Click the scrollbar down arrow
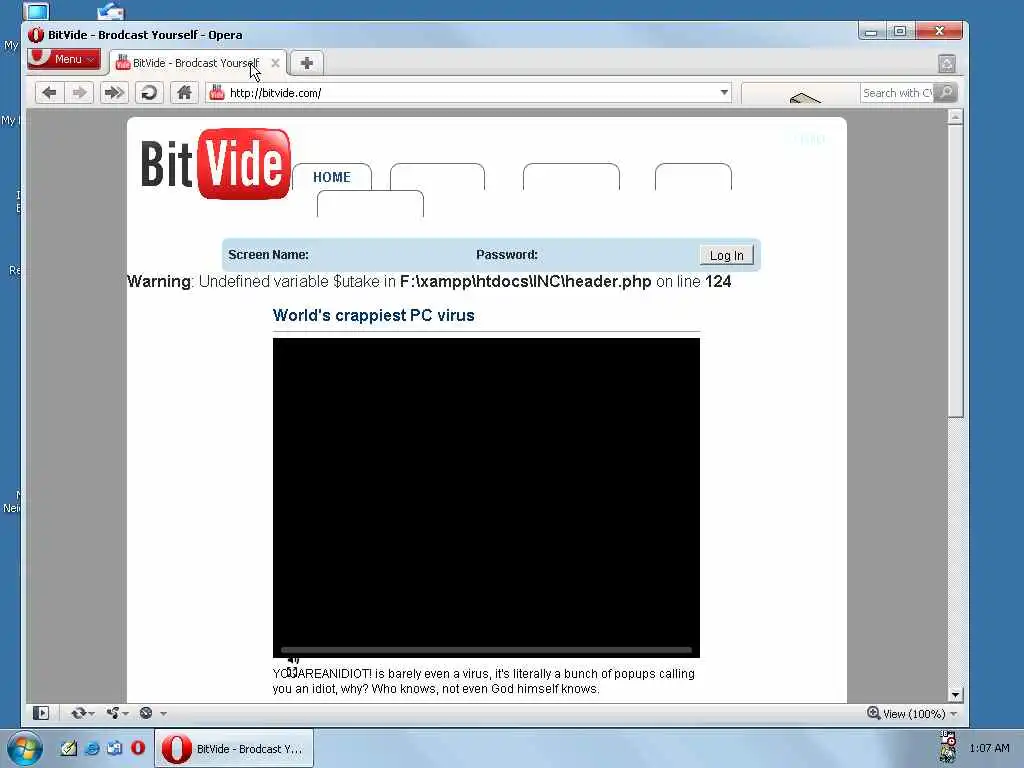 point(955,696)
